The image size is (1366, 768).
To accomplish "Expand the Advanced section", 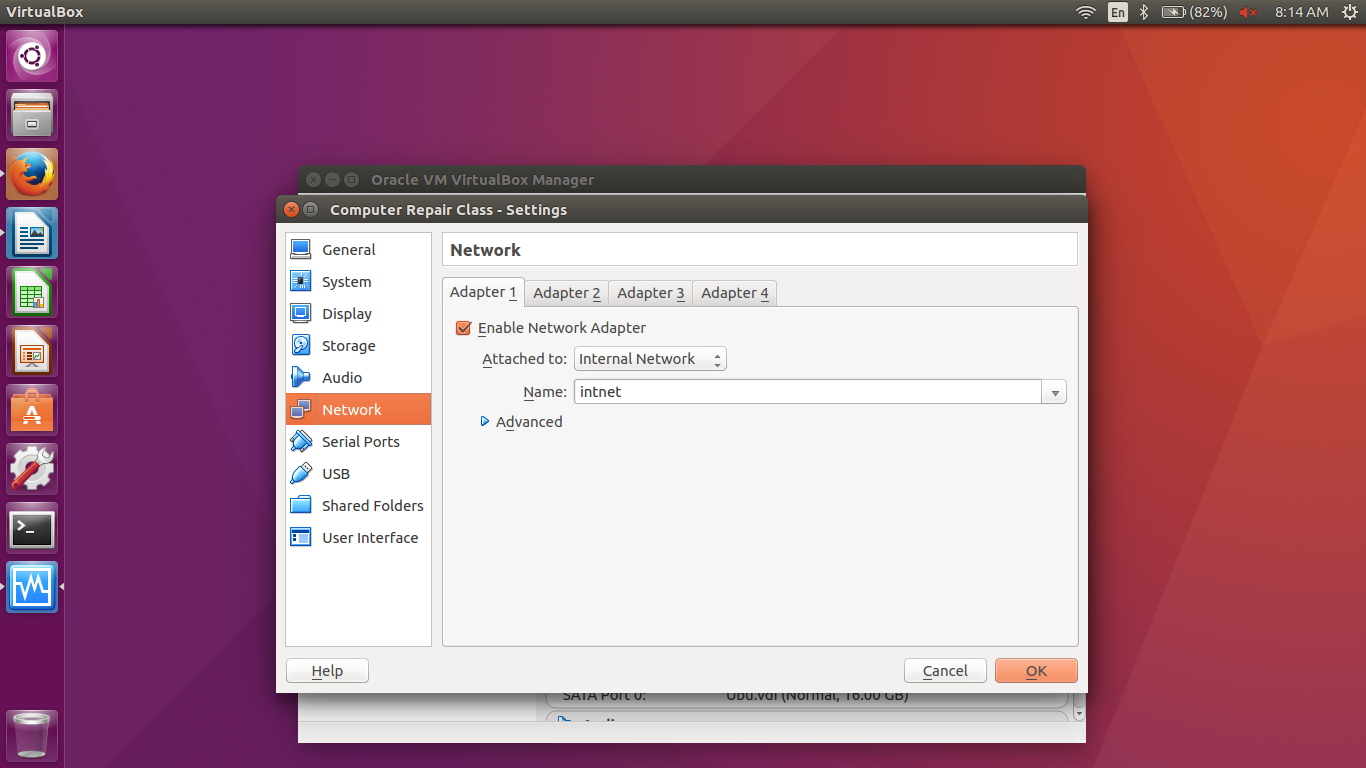I will [x=521, y=422].
